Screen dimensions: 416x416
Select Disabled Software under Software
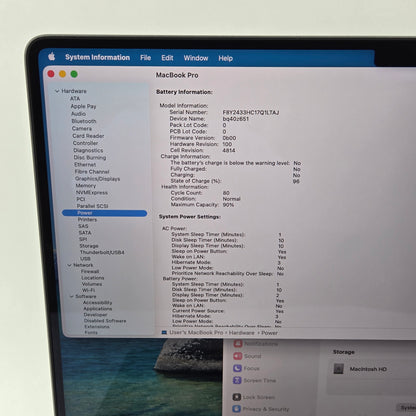(x=105, y=321)
